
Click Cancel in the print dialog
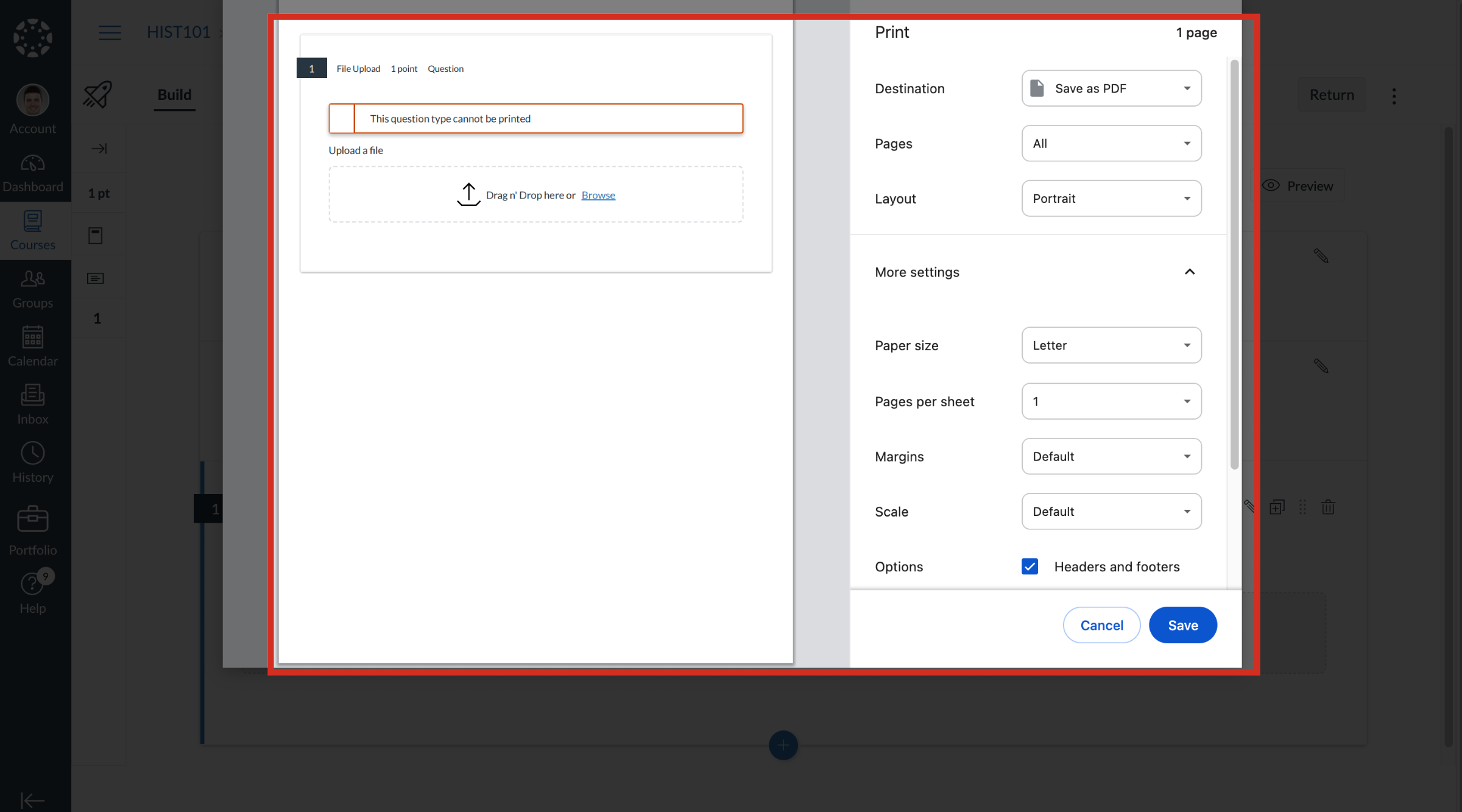(1101, 625)
